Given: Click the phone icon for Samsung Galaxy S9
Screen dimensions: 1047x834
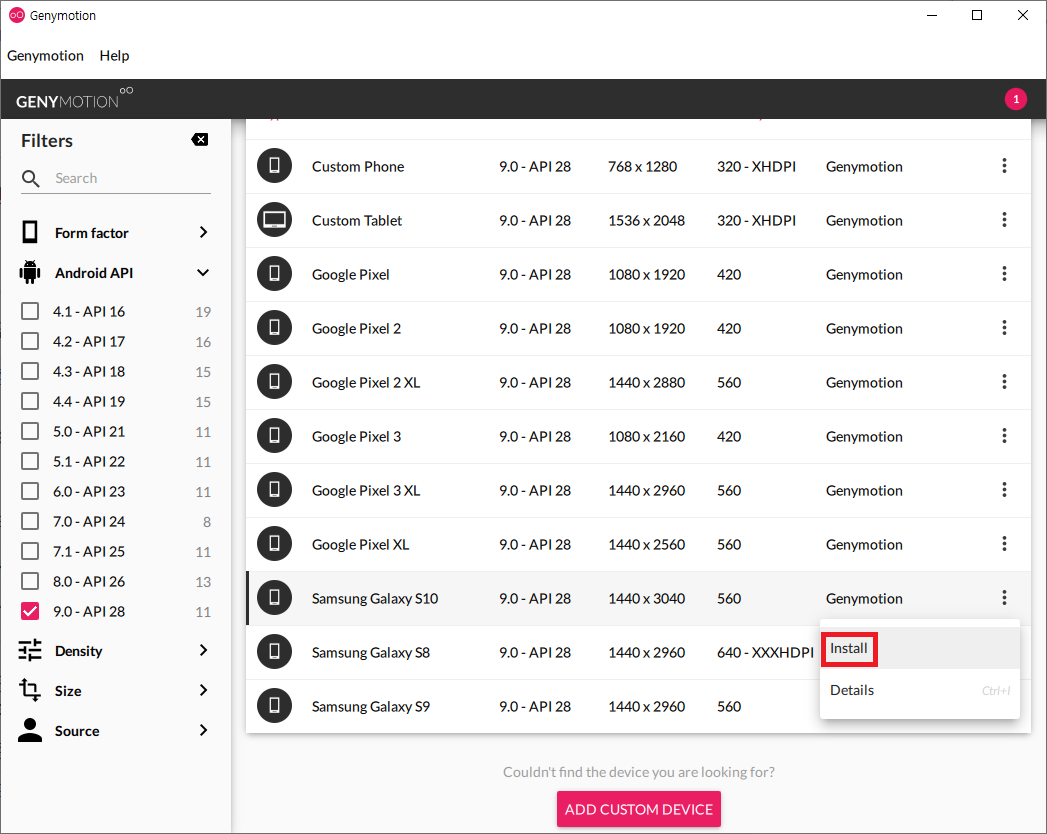Looking at the screenshot, I should pos(274,706).
